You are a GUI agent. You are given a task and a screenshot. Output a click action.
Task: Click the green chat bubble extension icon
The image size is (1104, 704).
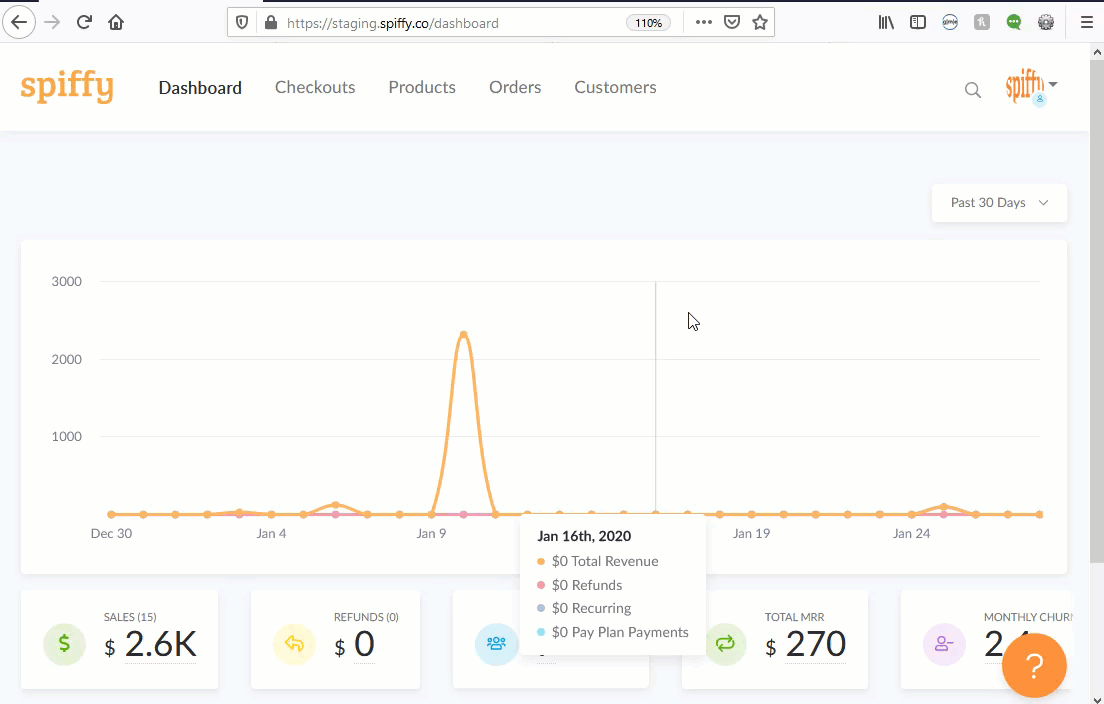pyautogui.click(x=1014, y=23)
